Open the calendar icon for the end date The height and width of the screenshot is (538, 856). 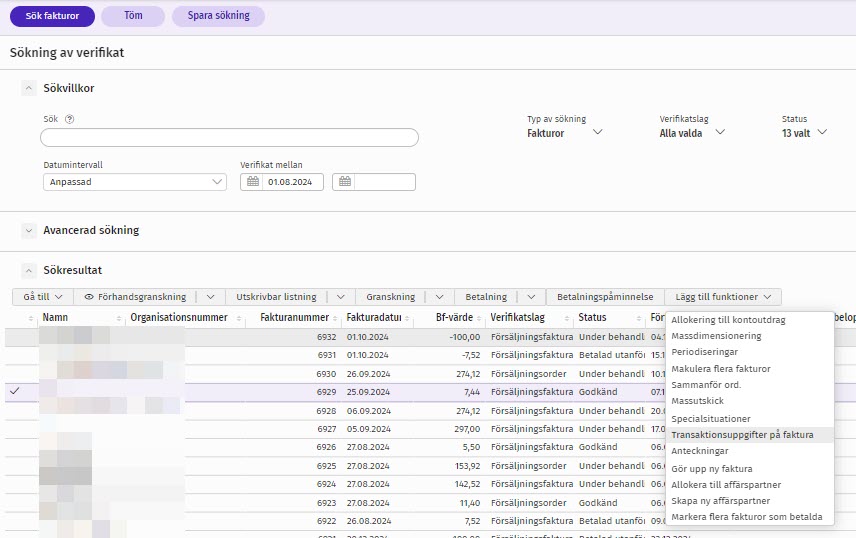coord(344,182)
